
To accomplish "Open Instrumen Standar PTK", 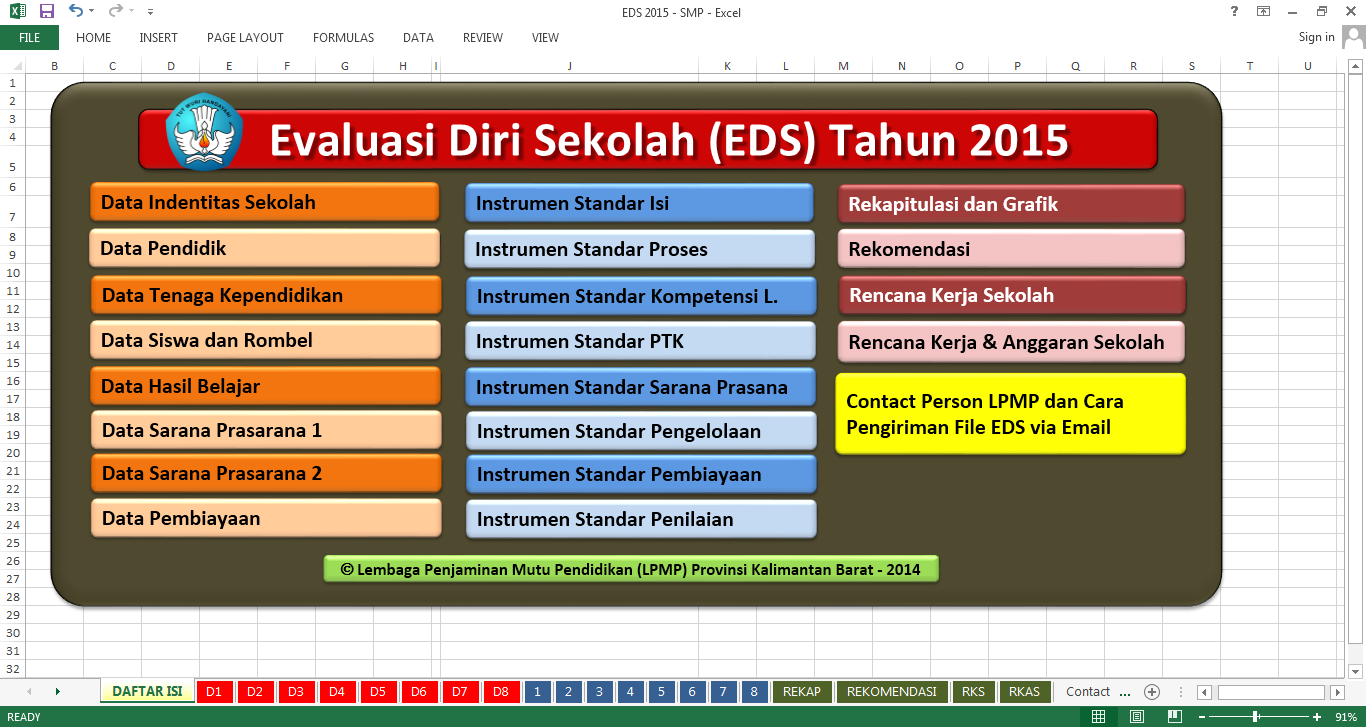I will coord(640,341).
